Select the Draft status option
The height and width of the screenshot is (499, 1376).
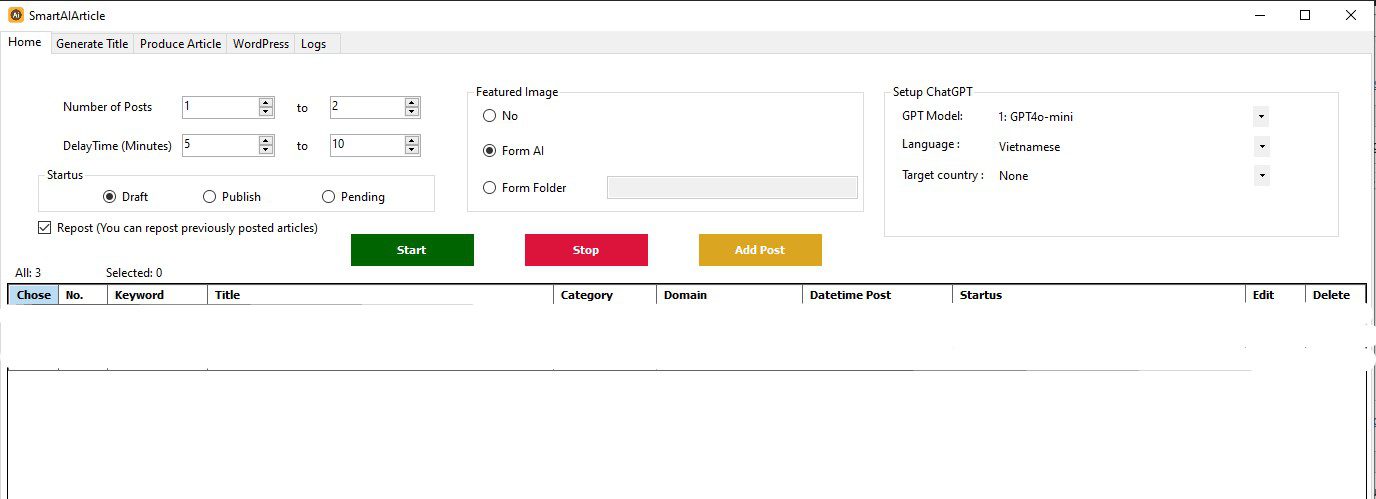click(x=125, y=197)
